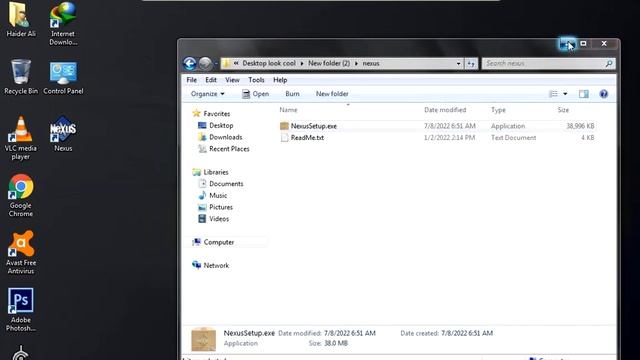
Task: Click the Burn toolbar button
Action: (292, 94)
